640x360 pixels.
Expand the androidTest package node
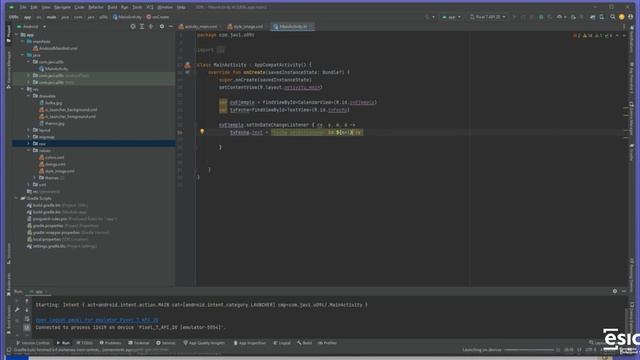pyautogui.click(x=29, y=76)
